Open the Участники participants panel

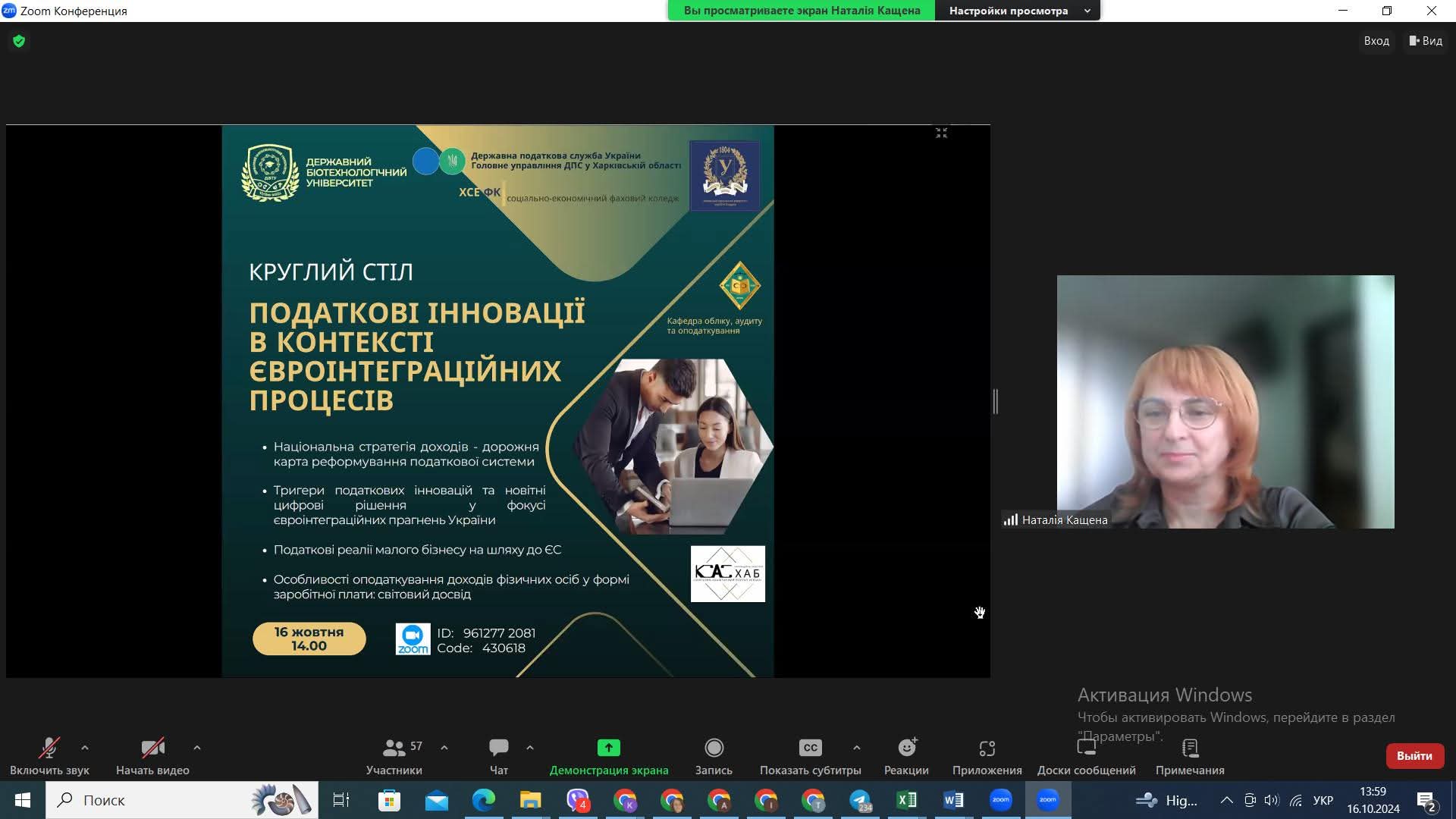[394, 748]
